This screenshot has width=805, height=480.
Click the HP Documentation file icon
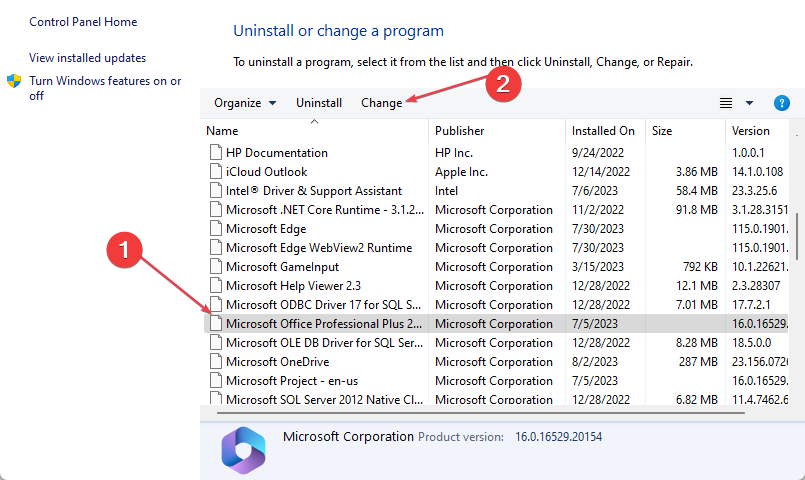coord(216,152)
